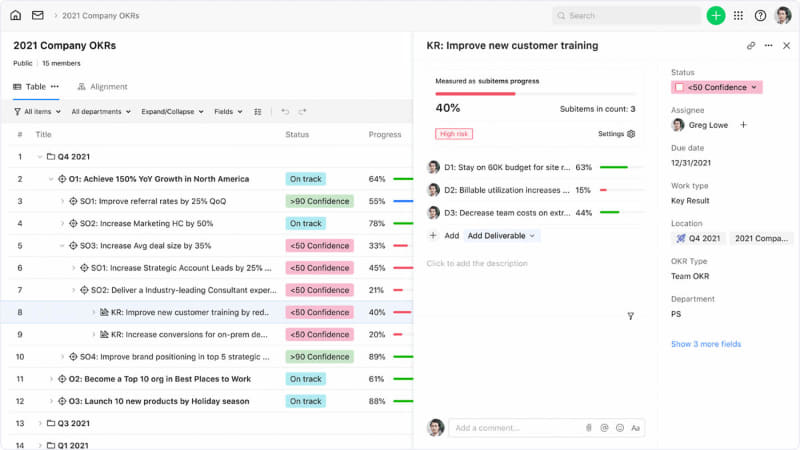Expand the Q3 2021 folder row
800x450 pixels.
tap(40, 423)
